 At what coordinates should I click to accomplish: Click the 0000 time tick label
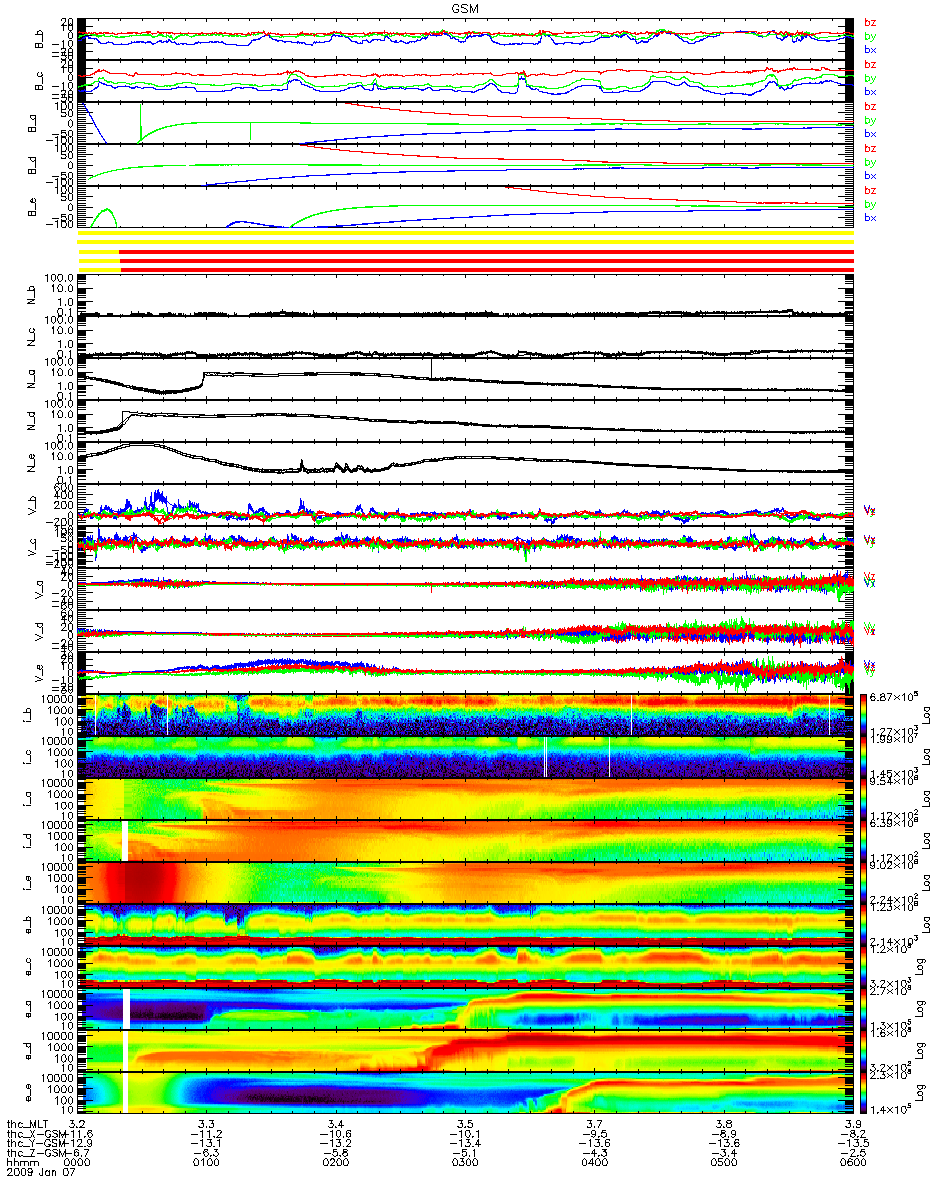pyautogui.click(x=78, y=1164)
